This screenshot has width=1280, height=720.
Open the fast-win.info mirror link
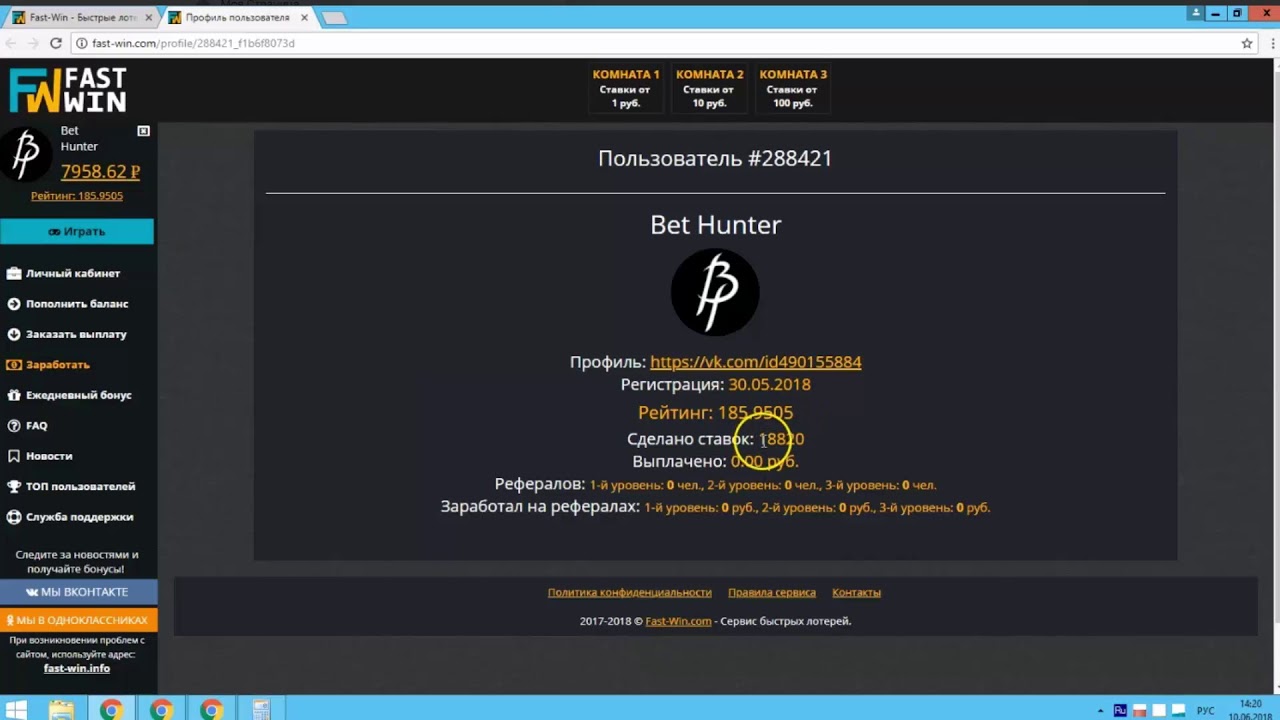click(x=77, y=668)
